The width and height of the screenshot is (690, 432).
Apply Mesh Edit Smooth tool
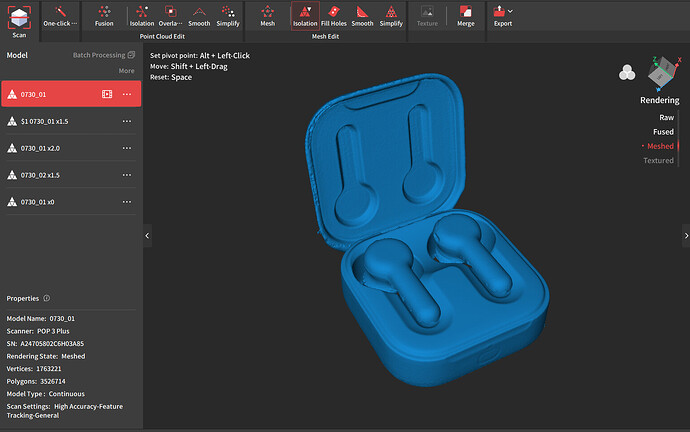[x=362, y=16]
